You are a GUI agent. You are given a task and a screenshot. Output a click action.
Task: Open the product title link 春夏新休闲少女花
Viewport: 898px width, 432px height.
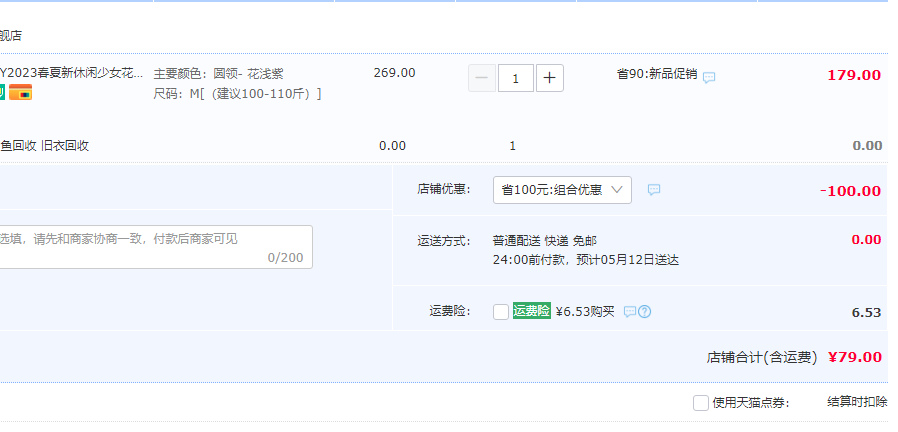click(71, 73)
